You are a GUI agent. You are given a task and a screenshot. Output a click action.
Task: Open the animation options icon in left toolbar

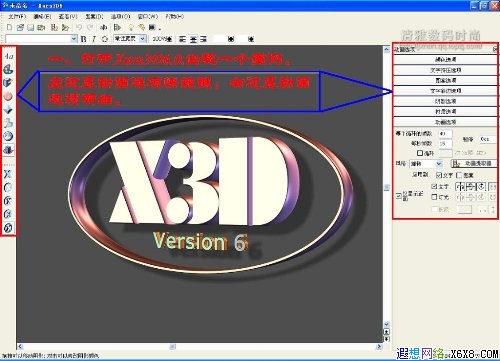pos(8,149)
